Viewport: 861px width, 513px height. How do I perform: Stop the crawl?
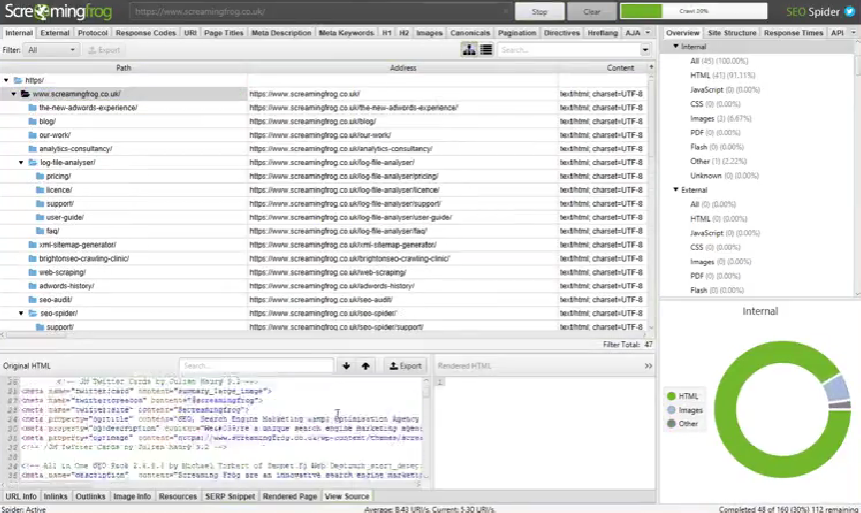click(539, 12)
